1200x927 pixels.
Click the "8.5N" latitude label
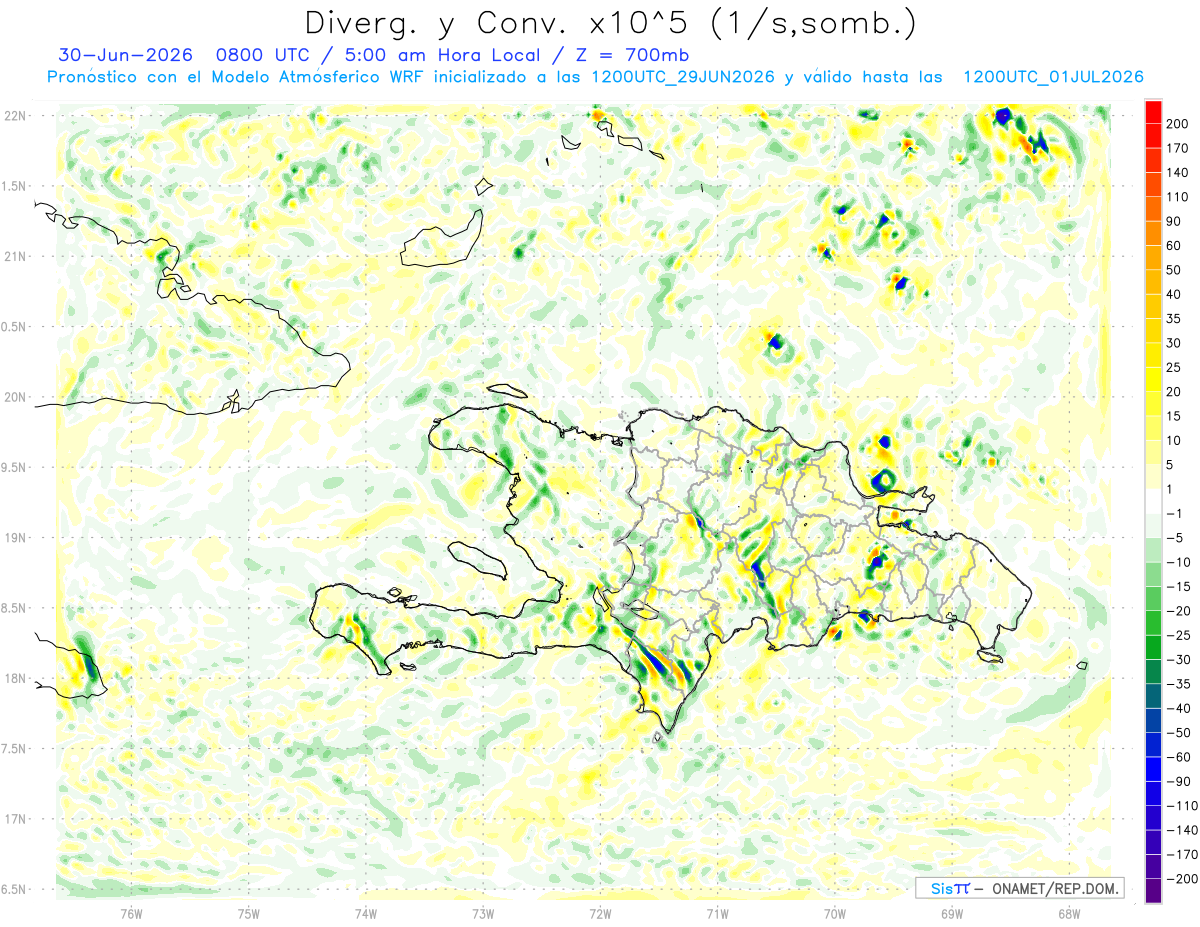point(15,608)
